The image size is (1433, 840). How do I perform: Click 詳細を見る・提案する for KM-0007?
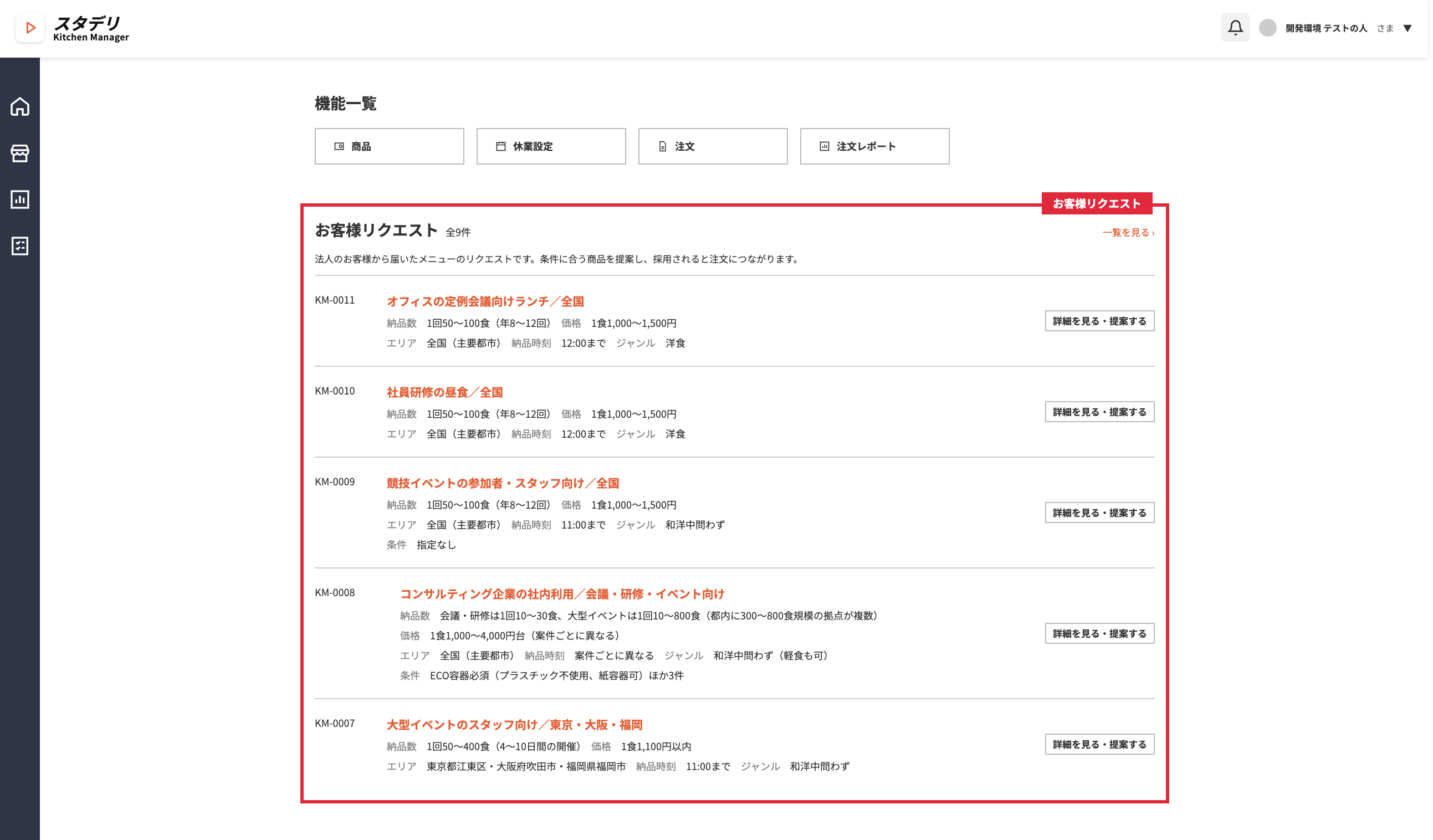[x=1100, y=745]
